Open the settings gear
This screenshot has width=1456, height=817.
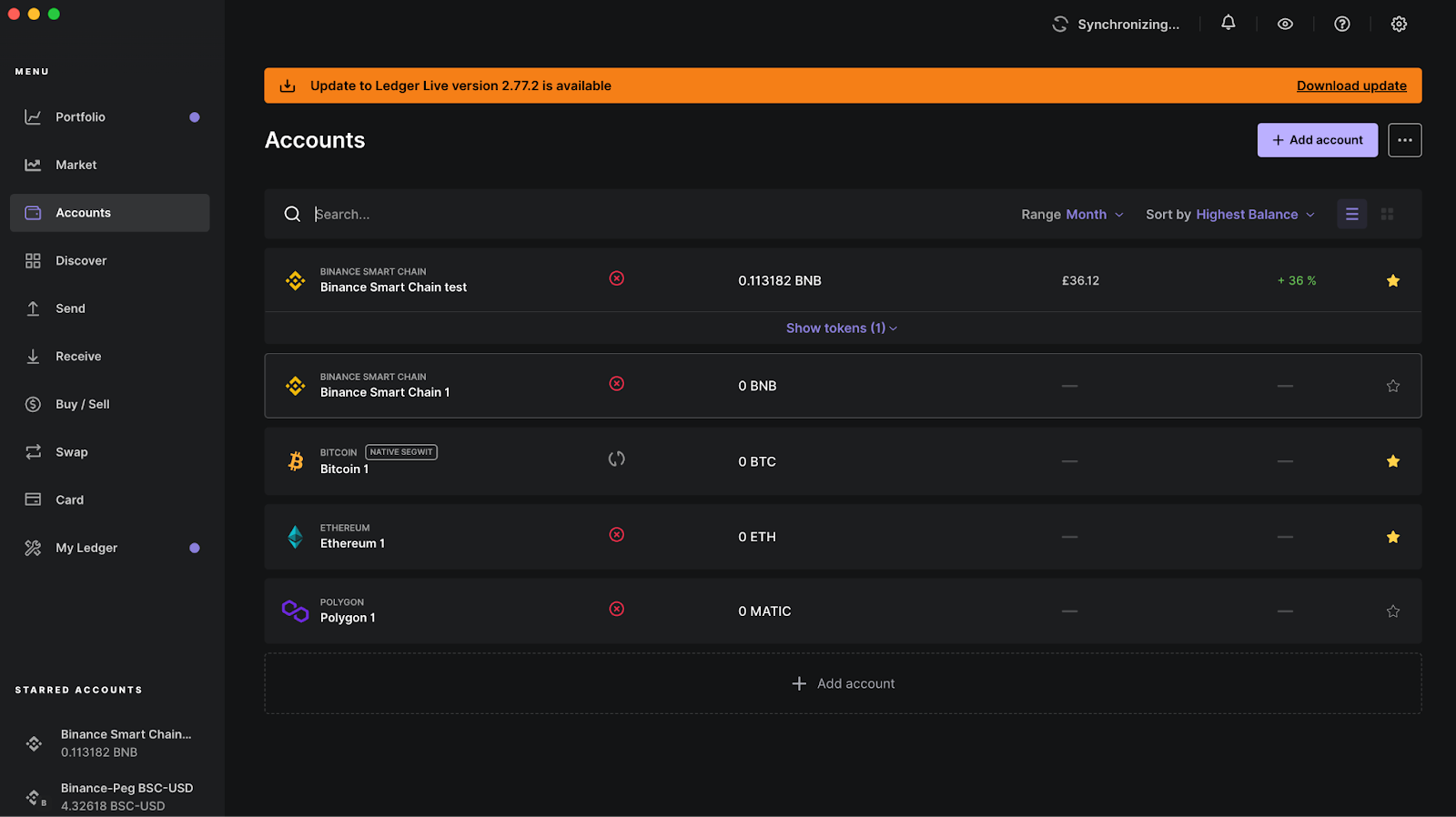pyautogui.click(x=1399, y=25)
